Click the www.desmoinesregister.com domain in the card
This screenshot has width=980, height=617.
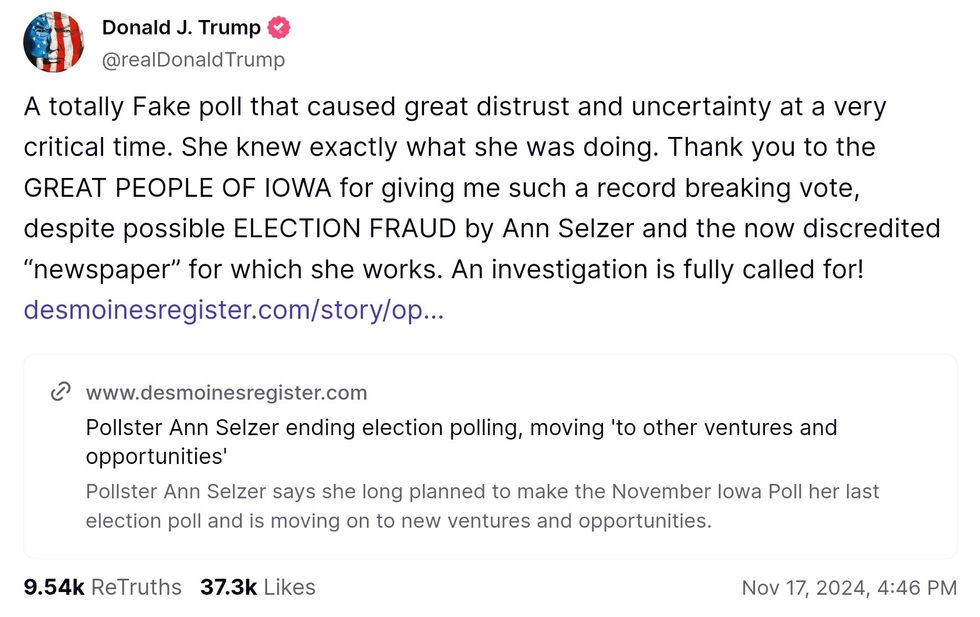coord(226,392)
